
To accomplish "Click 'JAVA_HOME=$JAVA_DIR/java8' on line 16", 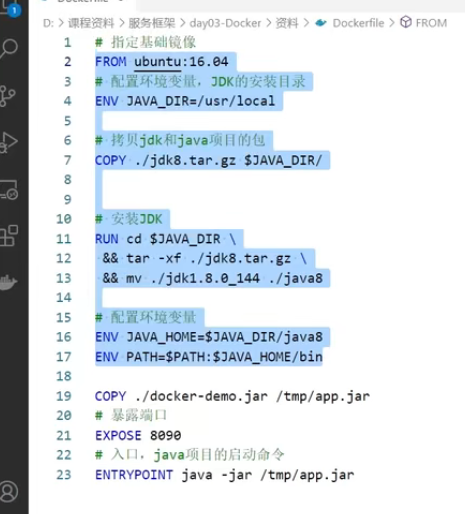I will point(224,337).
